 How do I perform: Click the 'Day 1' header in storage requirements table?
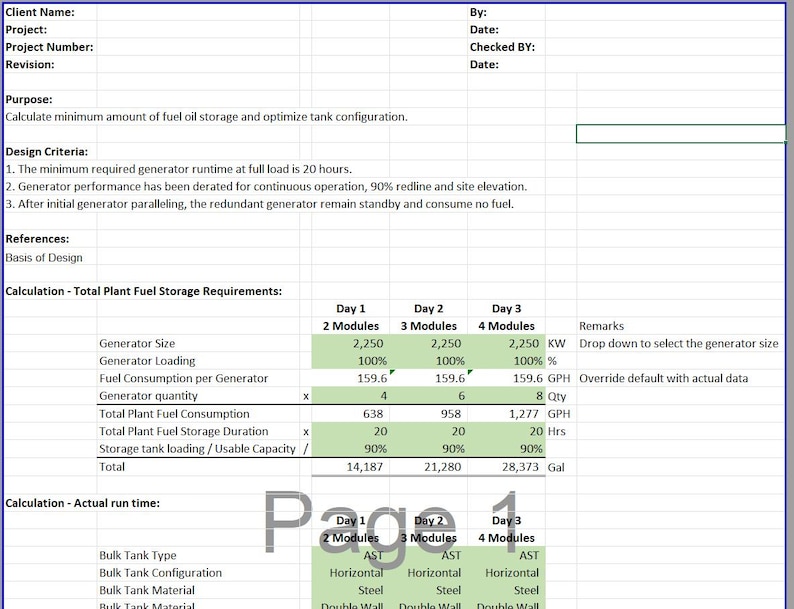[x=351, y=309]
